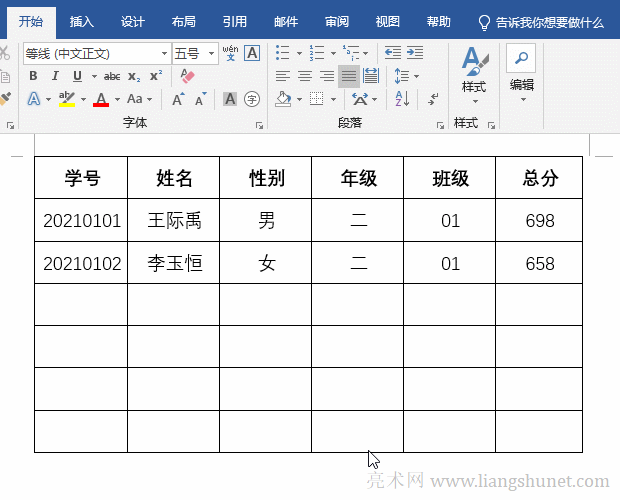This screenshot has width=620, height=500.
Task: Open the 字体 font dialog launcher
Action: pos(259,126)
